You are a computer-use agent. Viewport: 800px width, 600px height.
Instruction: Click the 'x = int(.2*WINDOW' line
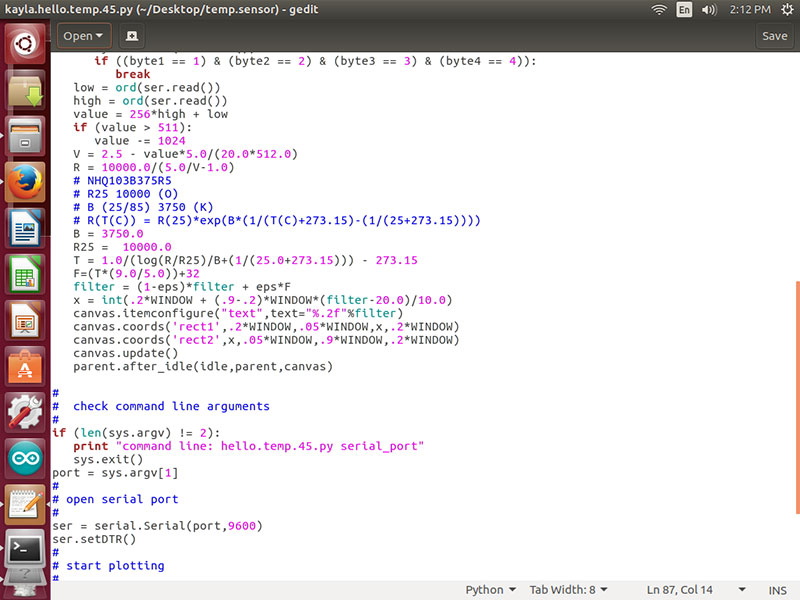point(262,300)
